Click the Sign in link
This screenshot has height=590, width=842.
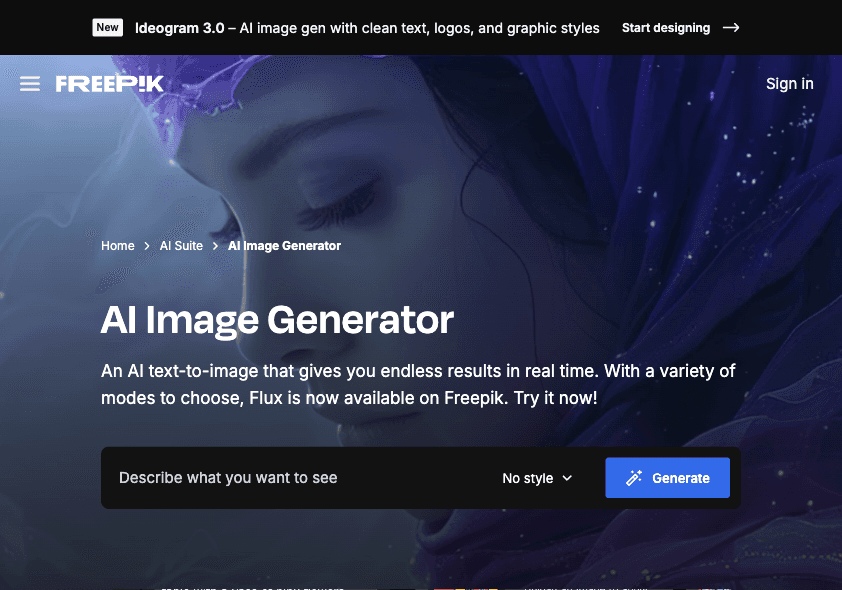click(x=789, y=84)
